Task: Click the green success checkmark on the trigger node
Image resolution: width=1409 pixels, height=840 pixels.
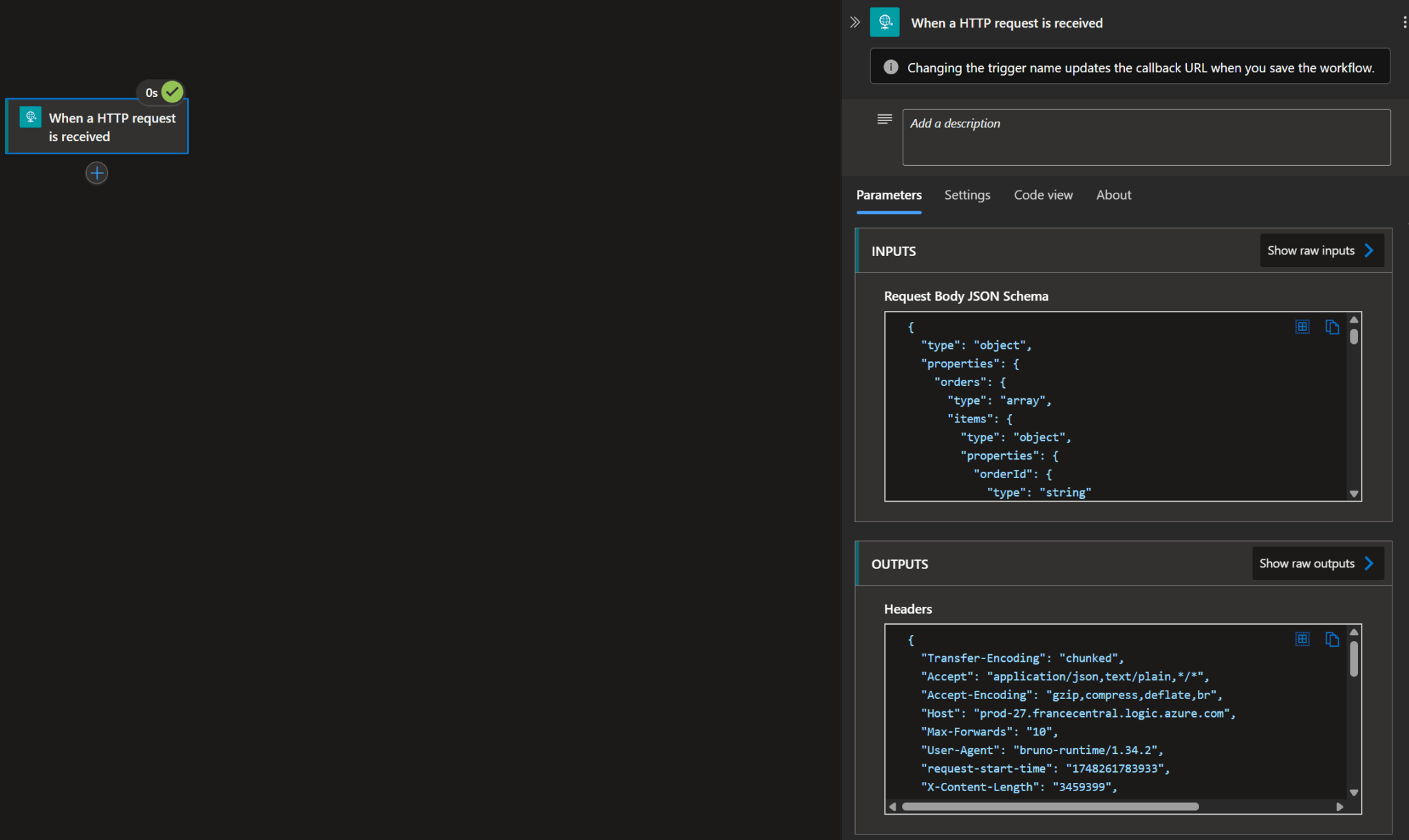Action: pos(172,91)
